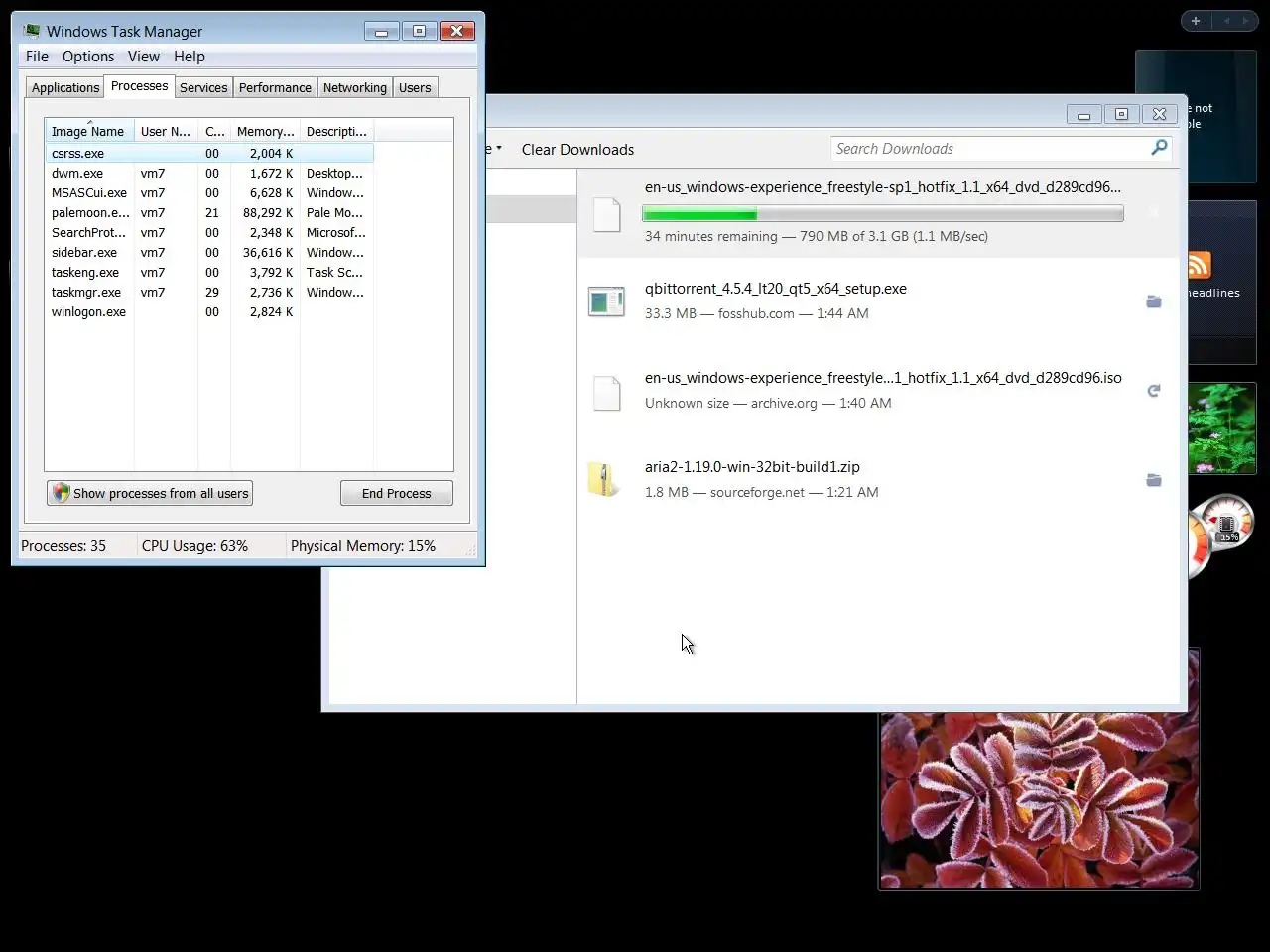
Task: Add a gadget with the plus button
Action: 1196,21
